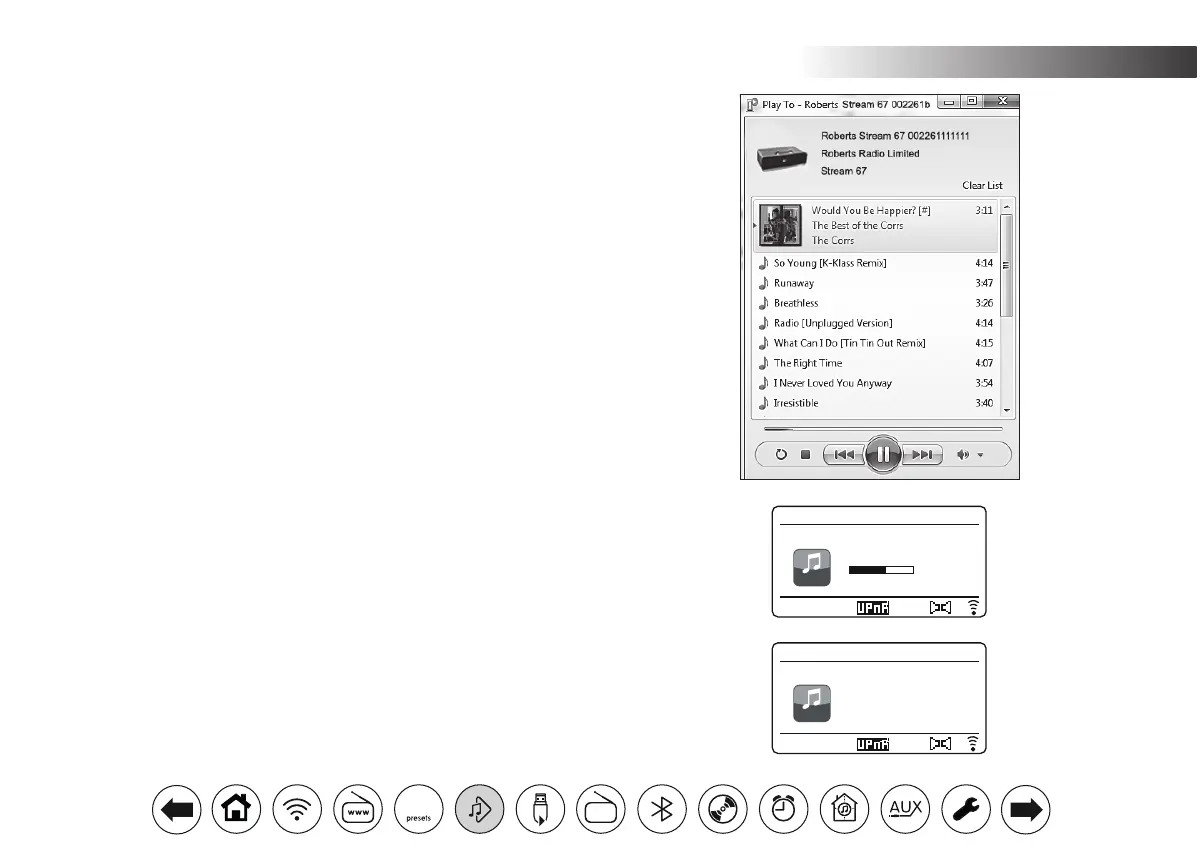Select the USB playback icon

[540, 808]
